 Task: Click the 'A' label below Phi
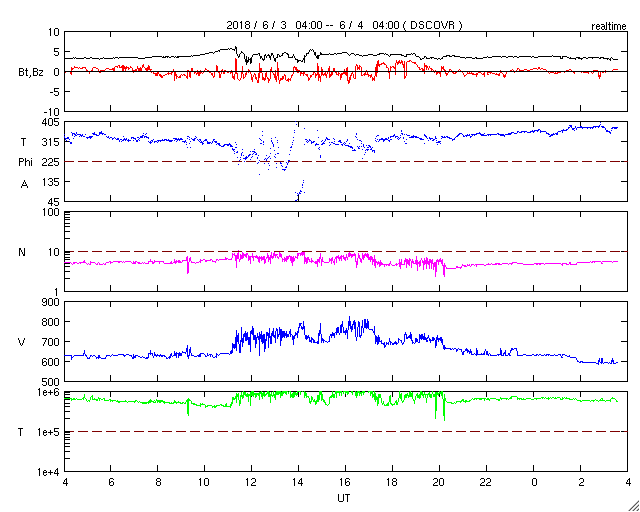click(x=24, y=185)
